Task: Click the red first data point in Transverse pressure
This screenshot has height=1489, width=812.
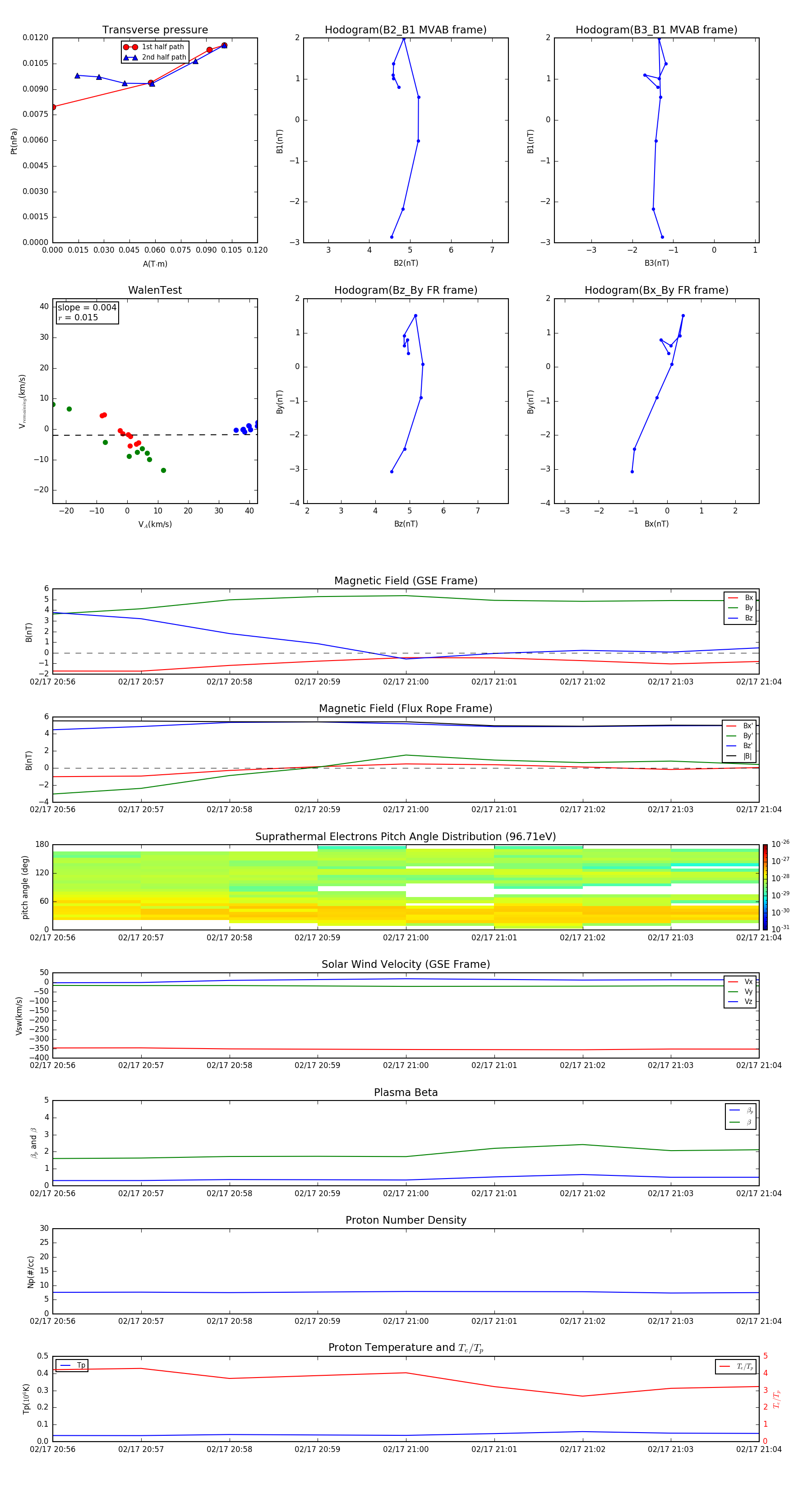Action: click(53, 107)
